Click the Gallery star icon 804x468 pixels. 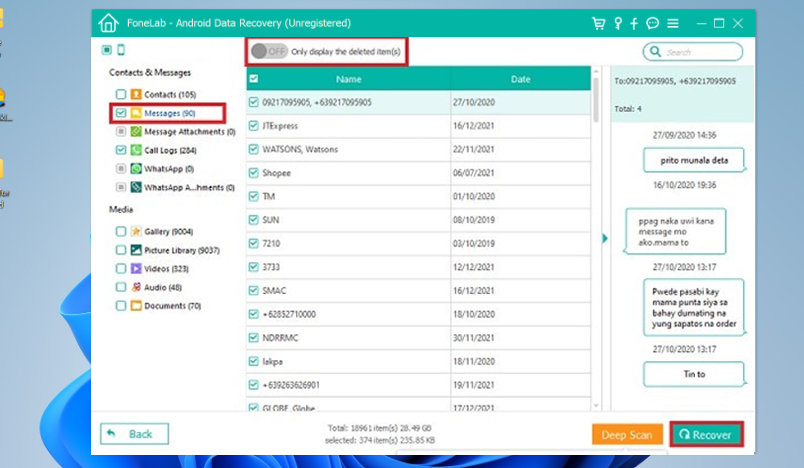[x=136, y=231]
